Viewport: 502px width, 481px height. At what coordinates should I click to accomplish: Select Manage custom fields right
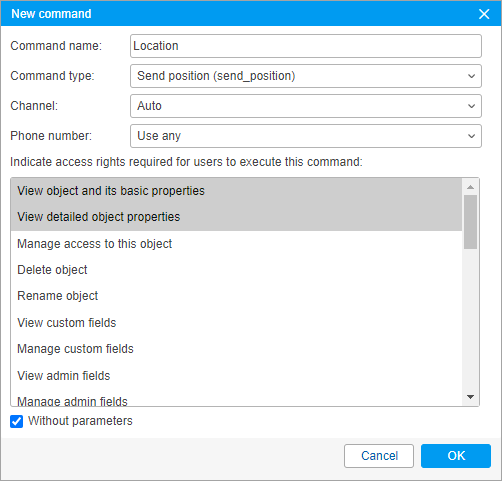coord(236,349)
